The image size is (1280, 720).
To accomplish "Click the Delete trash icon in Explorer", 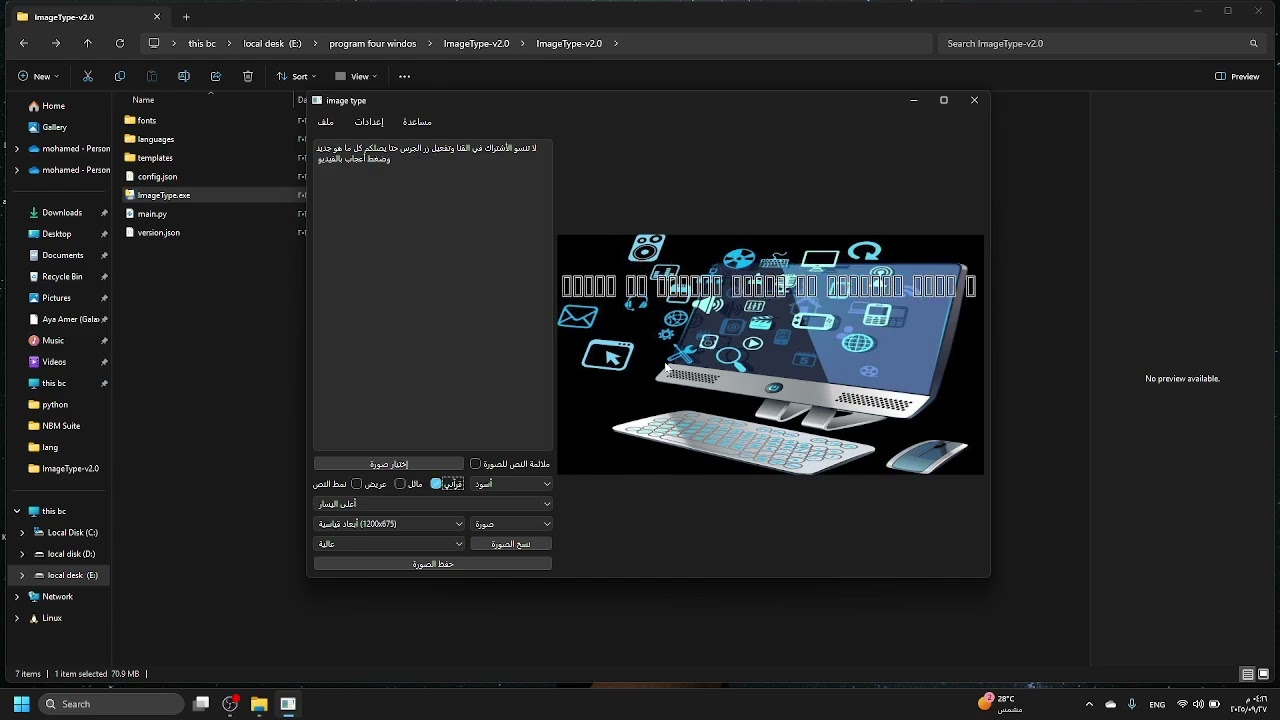I will 248,76.
